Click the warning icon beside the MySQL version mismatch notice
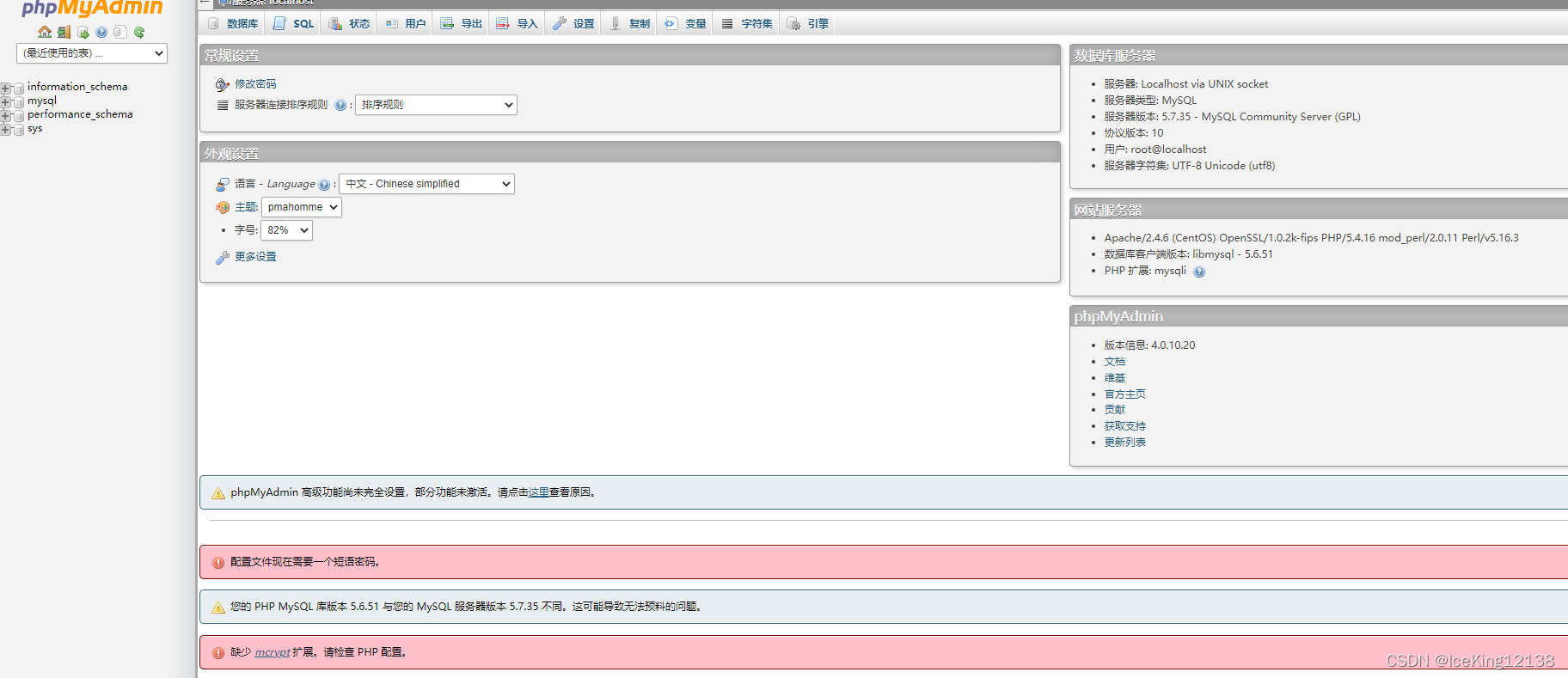1568x678 pixels. point(218,607)
